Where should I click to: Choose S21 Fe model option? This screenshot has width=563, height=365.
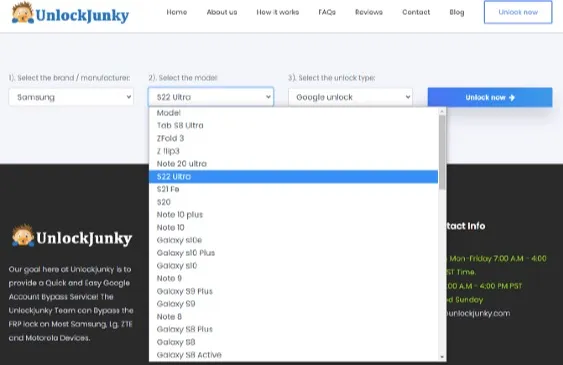tap(293, 189)
